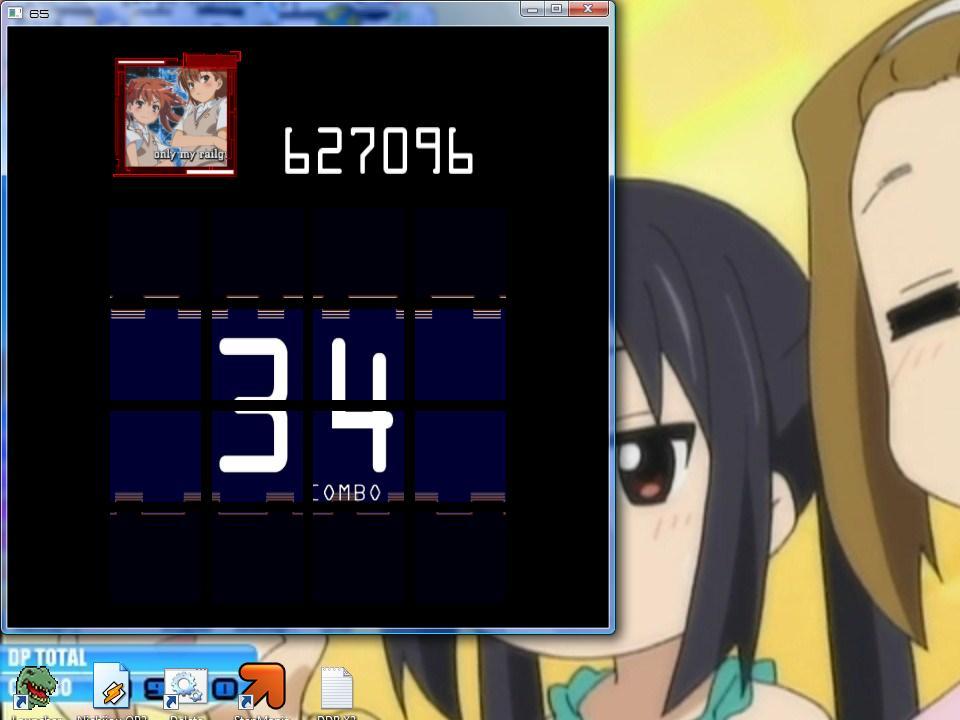Image resolution: width=960 pixels, height=720 pixels.
Task: Click the score 627096
Action: pos(378,151)
